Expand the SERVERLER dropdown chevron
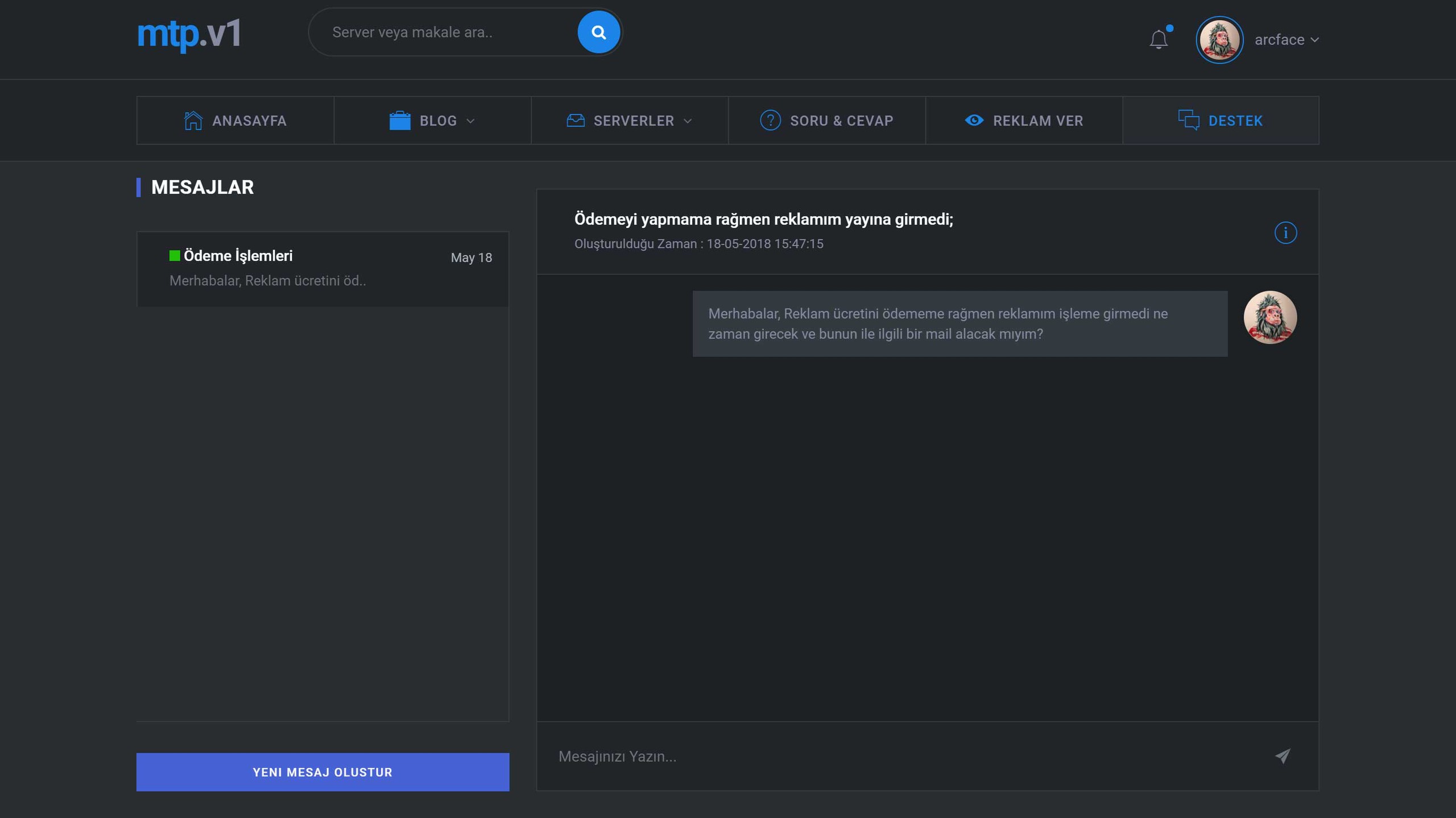 click(688, 121)
